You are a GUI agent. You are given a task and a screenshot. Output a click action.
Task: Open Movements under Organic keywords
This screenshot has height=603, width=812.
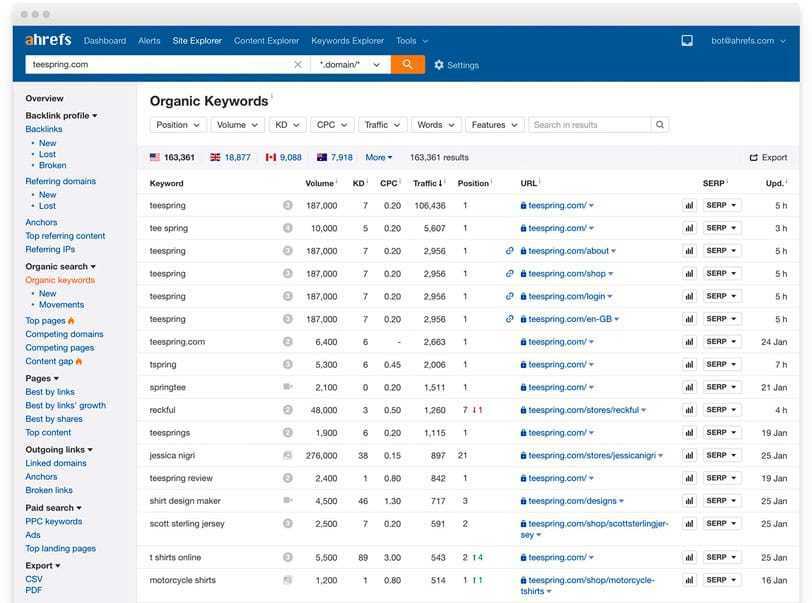(x=61, y=305)
